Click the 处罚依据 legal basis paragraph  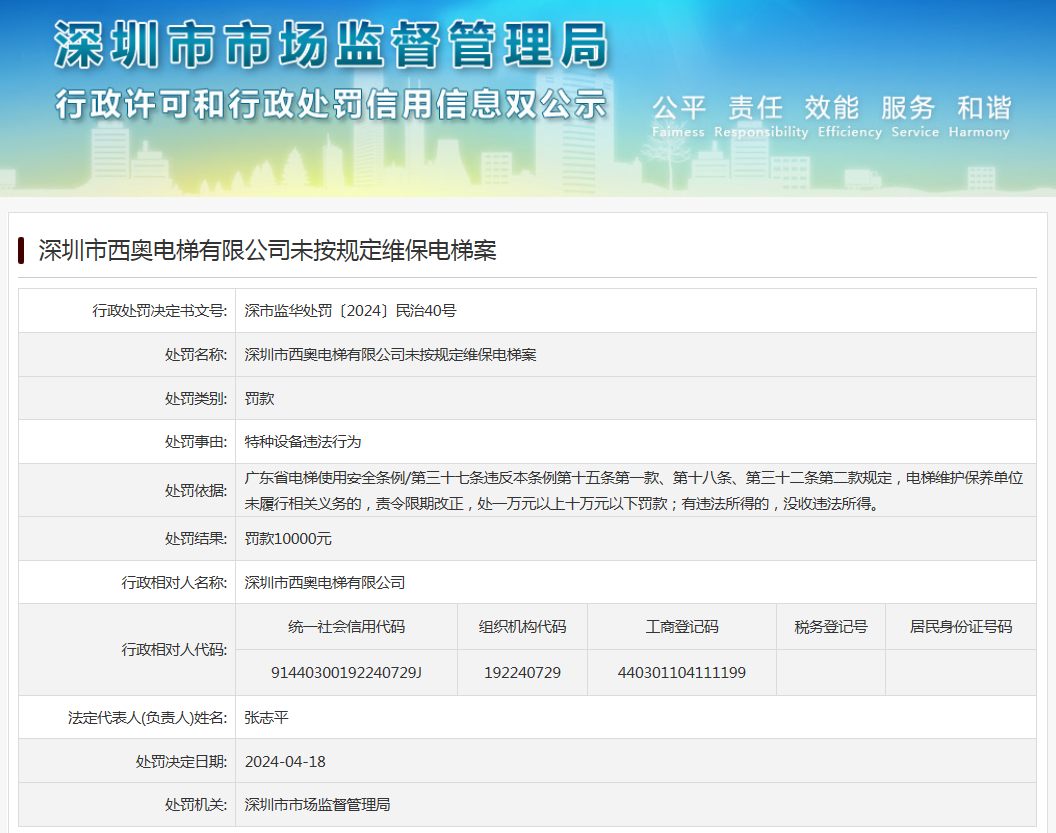click(634, 490)
